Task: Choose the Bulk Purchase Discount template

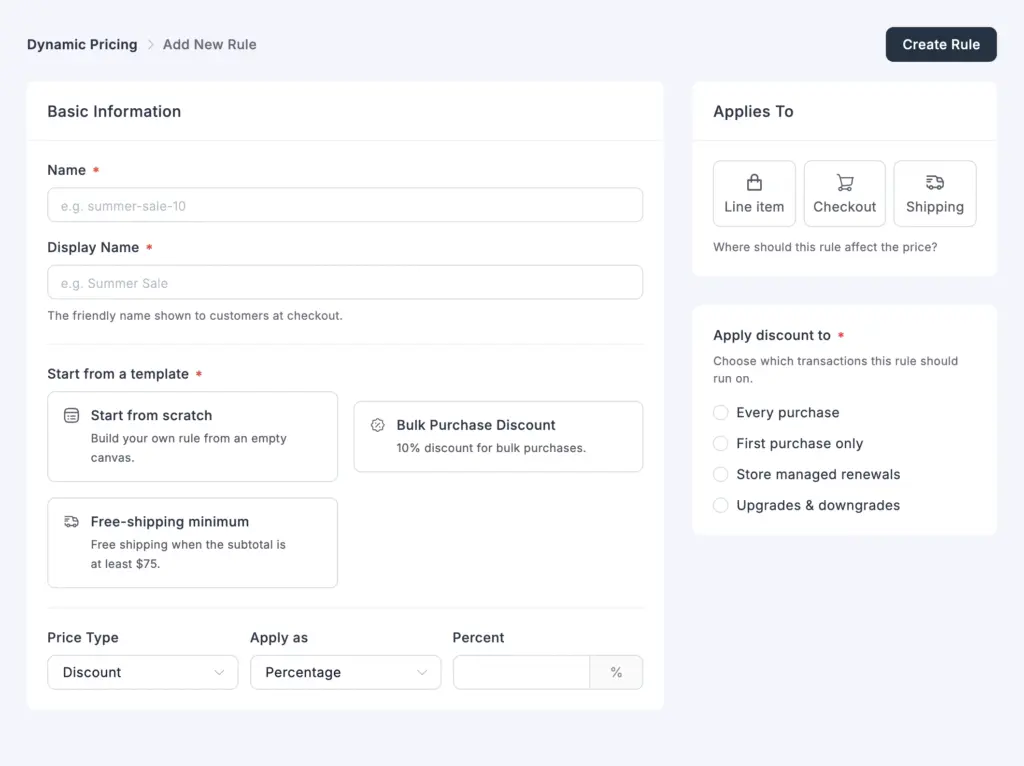Action: pyautogui.click(x=498, y=436)
